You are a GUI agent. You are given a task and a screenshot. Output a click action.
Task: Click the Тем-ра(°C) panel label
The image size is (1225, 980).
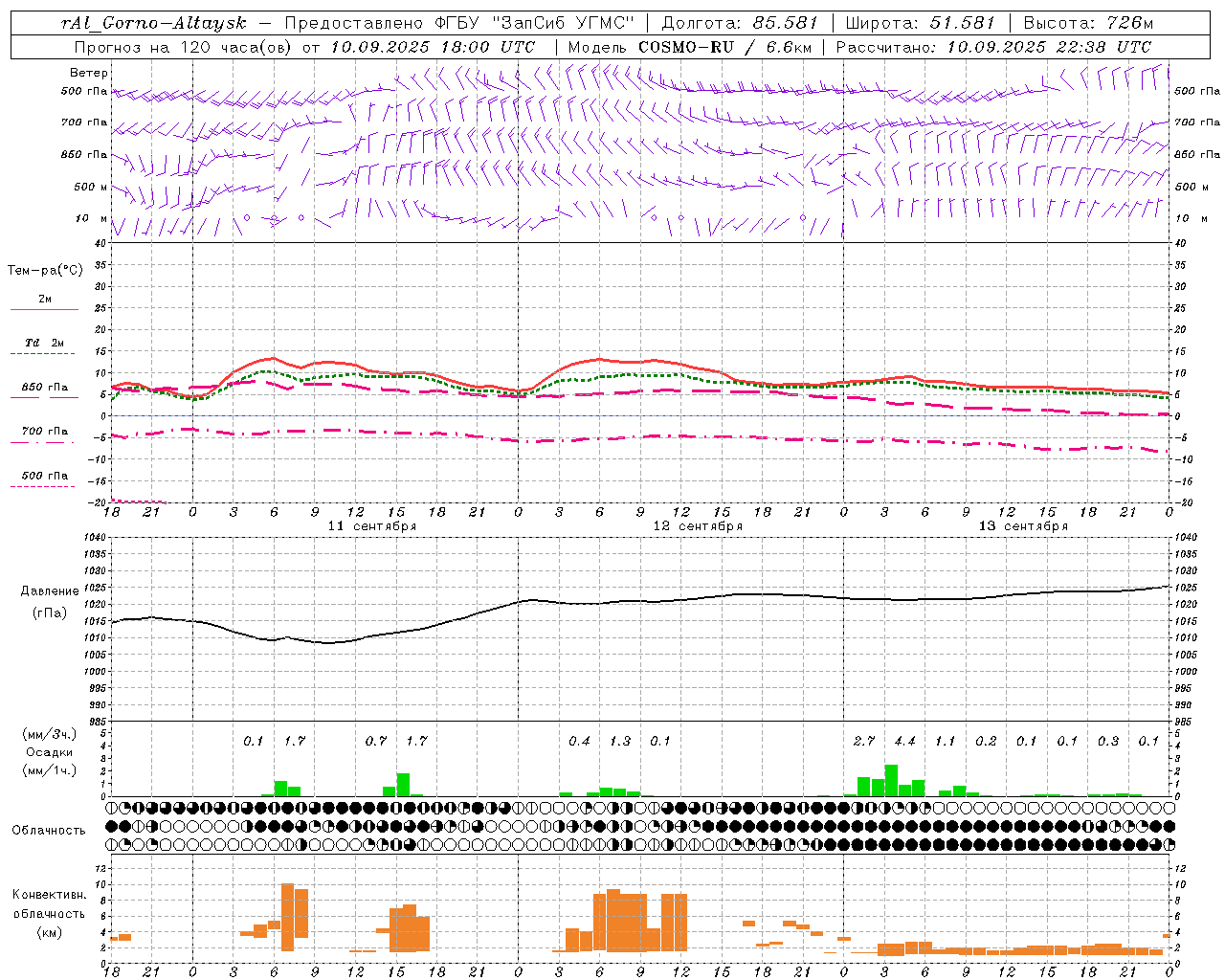(46, 271)
